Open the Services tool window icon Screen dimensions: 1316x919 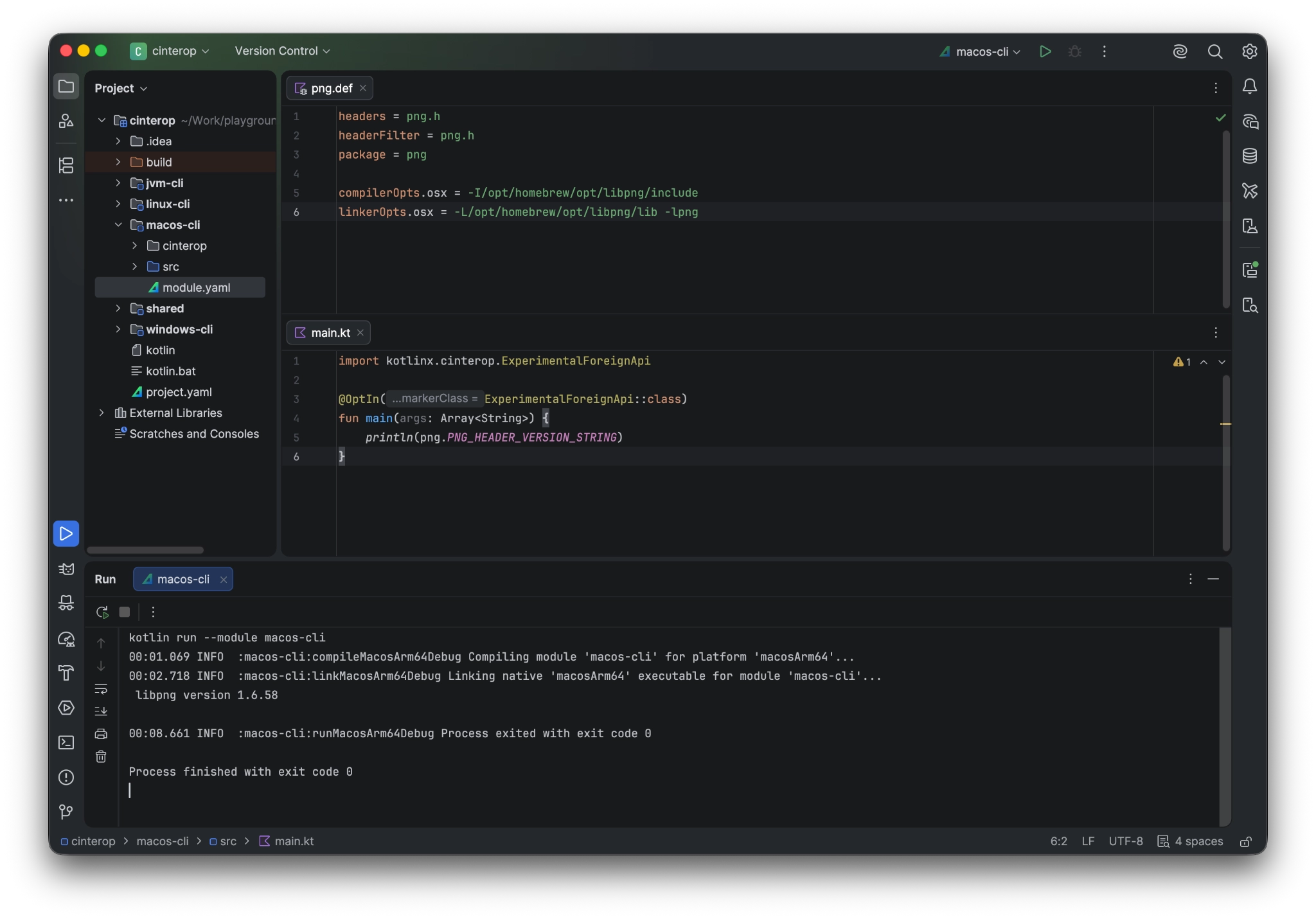(66, 708)
